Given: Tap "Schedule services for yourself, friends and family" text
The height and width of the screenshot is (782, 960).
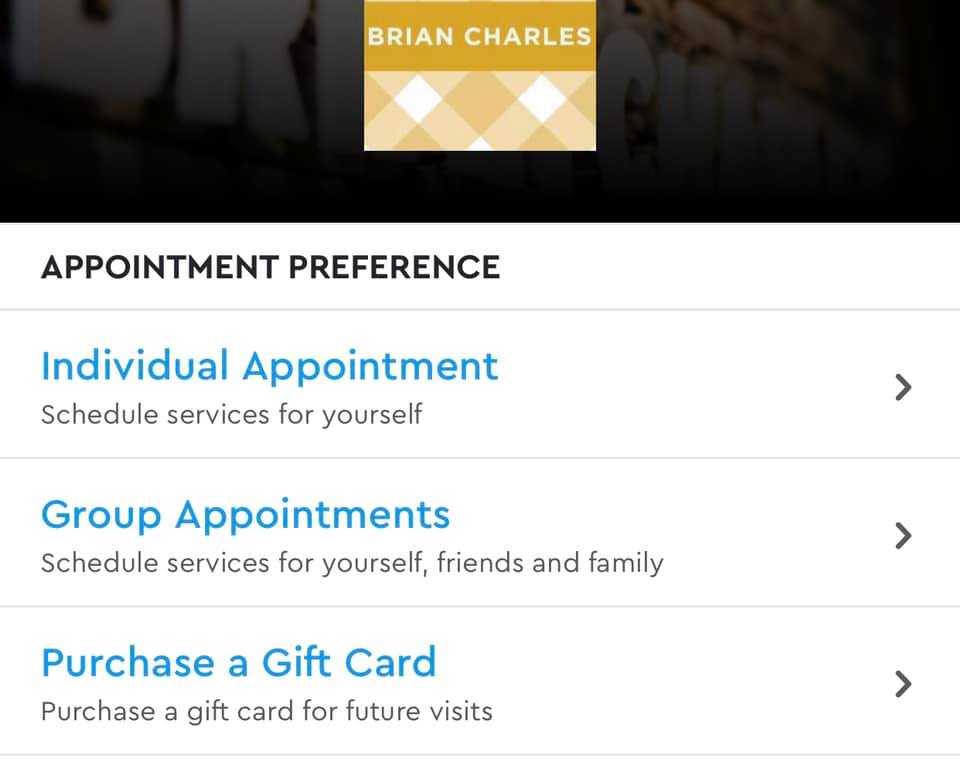Looking at the screenshot, I should click(x=351, y=563).
